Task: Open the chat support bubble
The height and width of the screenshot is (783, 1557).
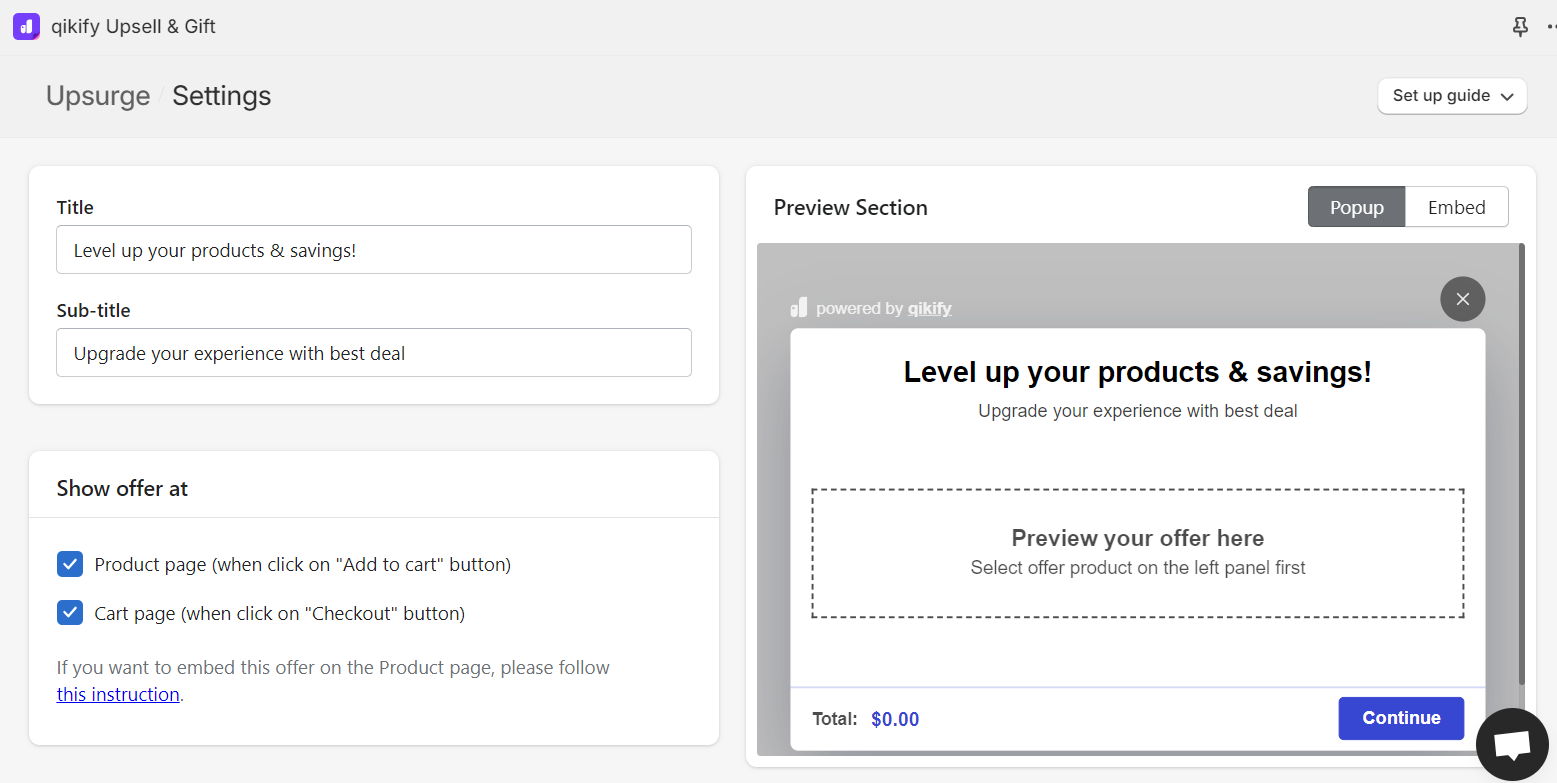Action: (x=1512, y=744)
